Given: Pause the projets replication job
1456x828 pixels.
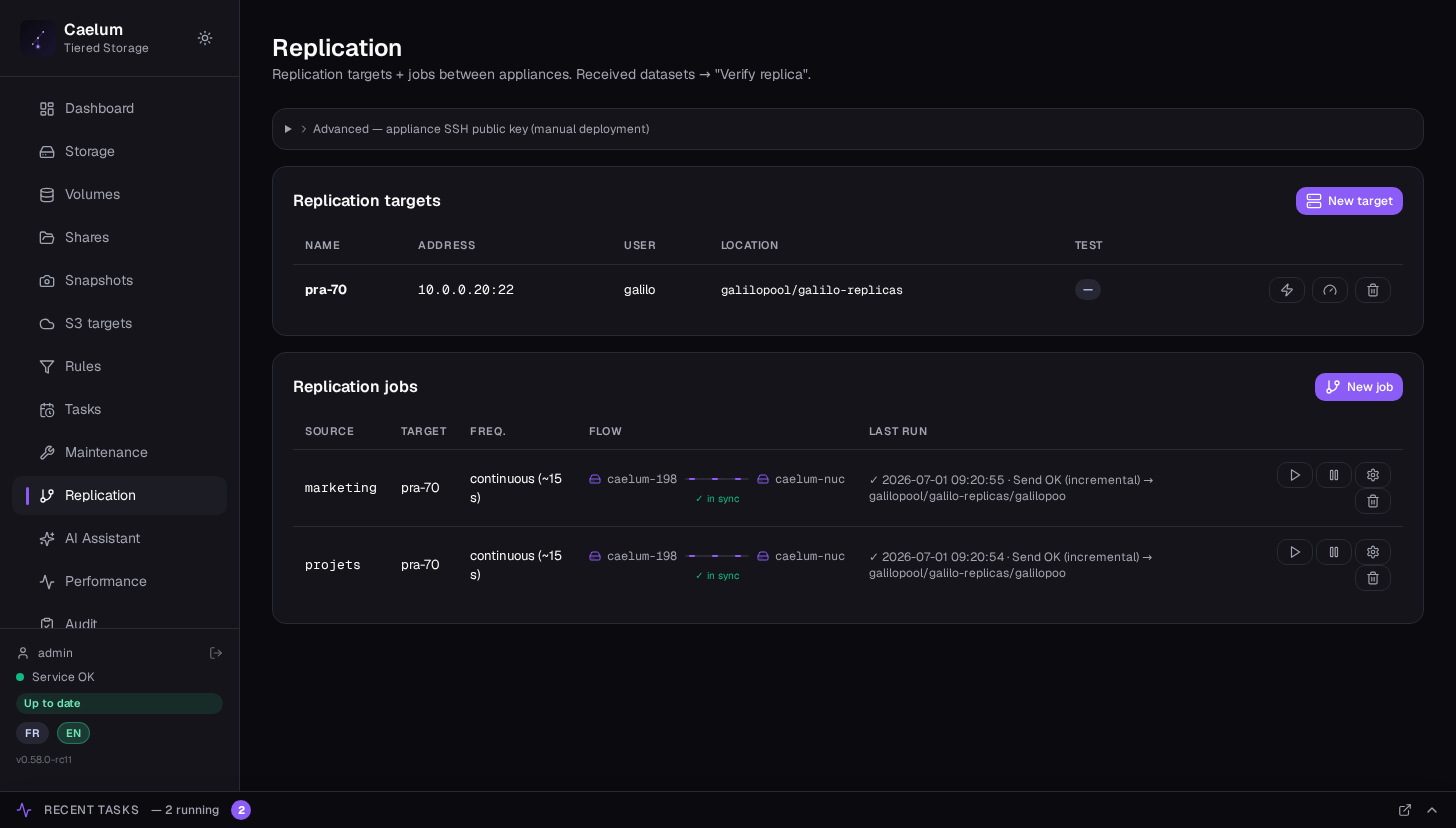Looking at the screenshot, I should (x=1334, y=552).
